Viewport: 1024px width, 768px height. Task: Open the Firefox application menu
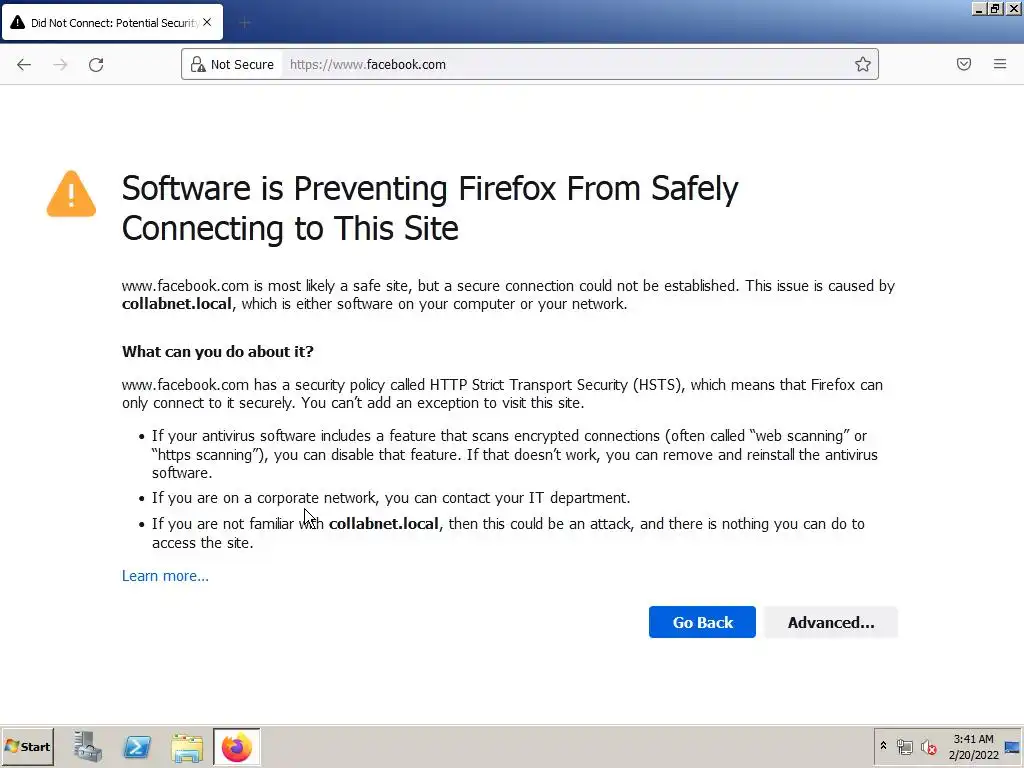(x=1000, y=64)
